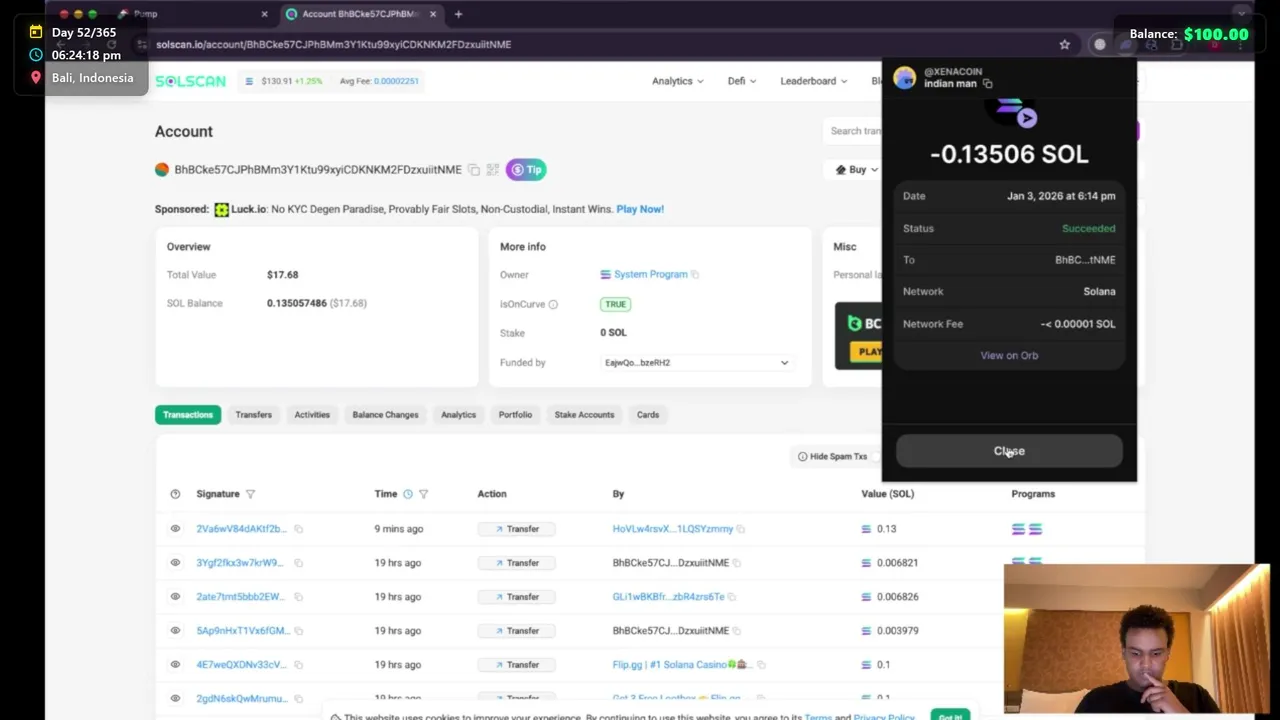Screen dimensions: 1280x720
Task: Open Avg Fee 0.00002251 value
Action: pos(395,81)
